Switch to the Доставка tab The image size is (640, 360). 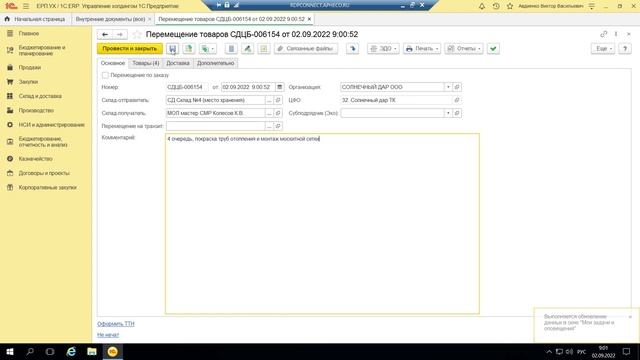[178, 63]
